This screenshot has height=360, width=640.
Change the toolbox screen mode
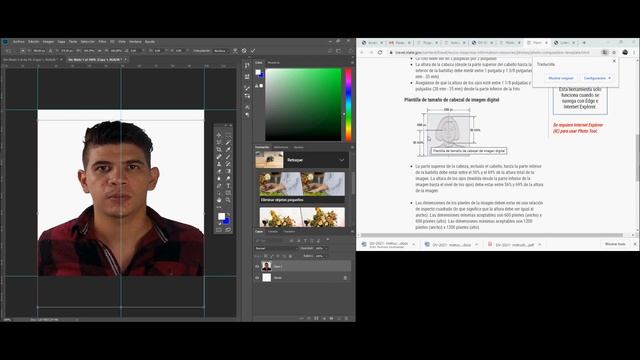pos(228,230)
